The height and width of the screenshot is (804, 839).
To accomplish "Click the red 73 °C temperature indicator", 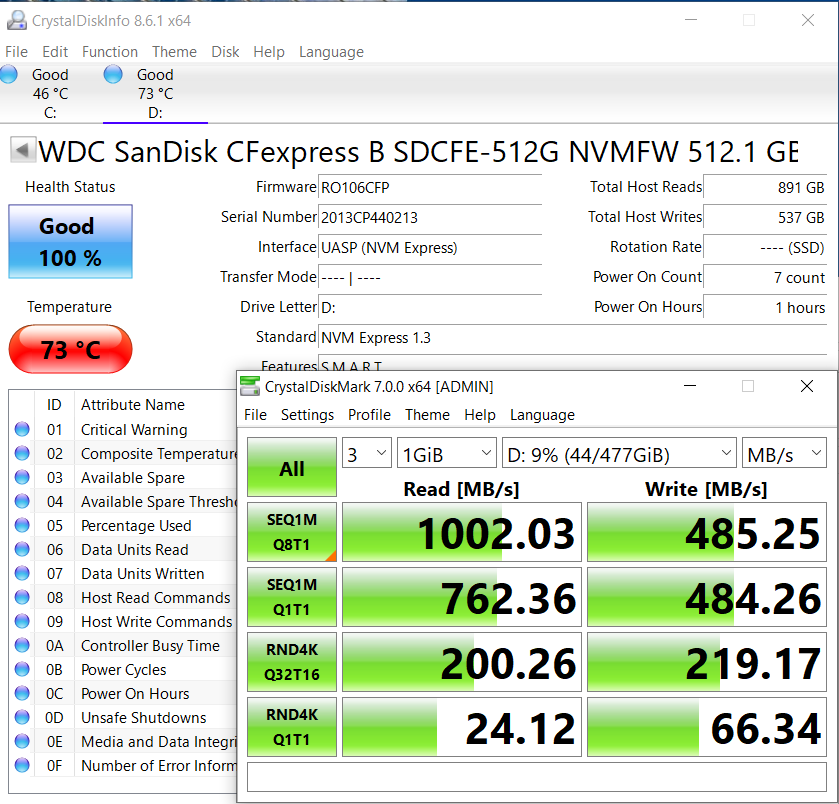I will pyautogui.click(x=70, y=350).
